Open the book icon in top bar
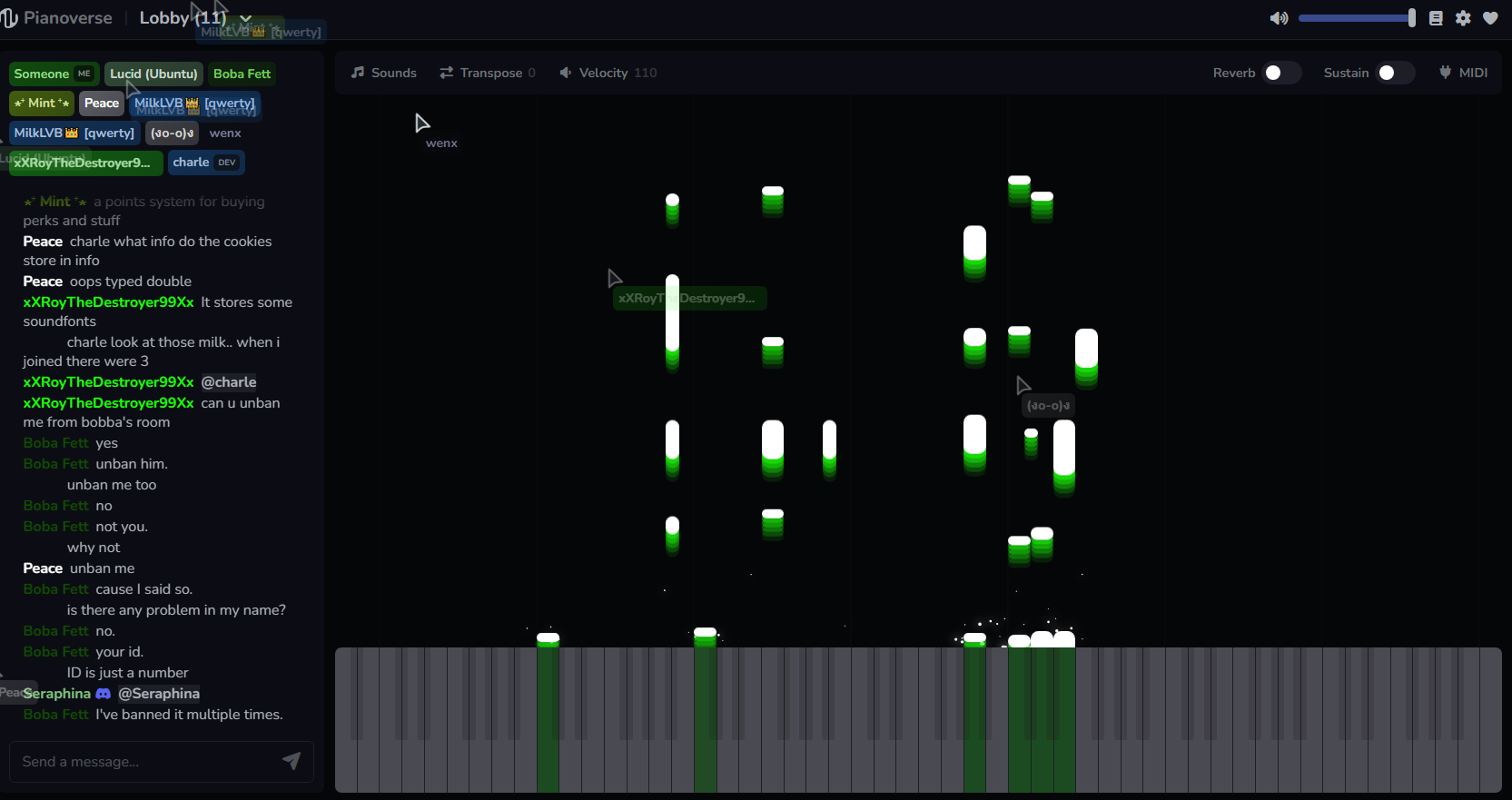1512x800 pixels. click(1436, 18)
